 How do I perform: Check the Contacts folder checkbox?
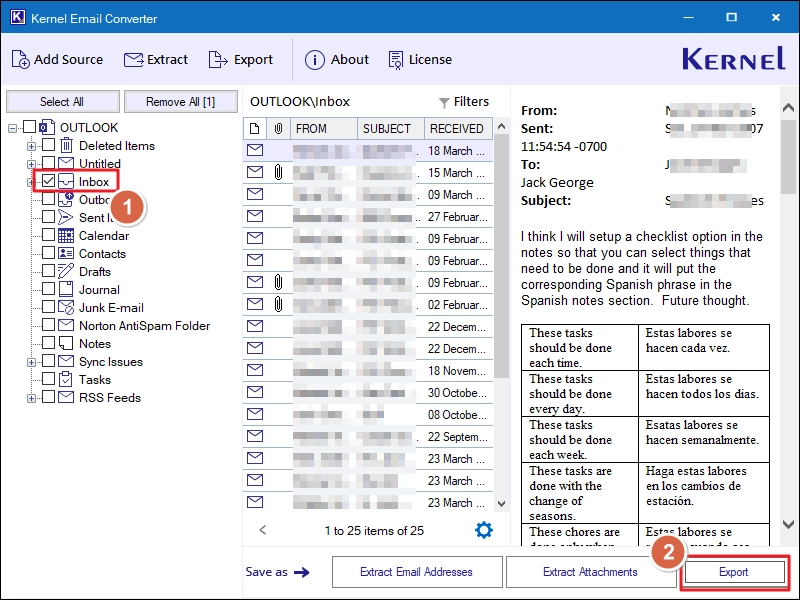point(48,253)
